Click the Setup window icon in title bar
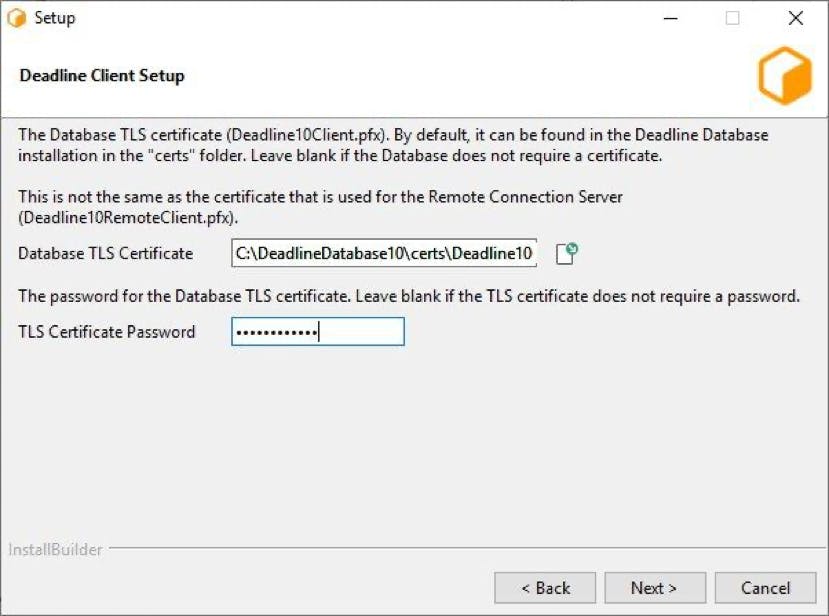829x616 pixels. click(x=17, y=18)
